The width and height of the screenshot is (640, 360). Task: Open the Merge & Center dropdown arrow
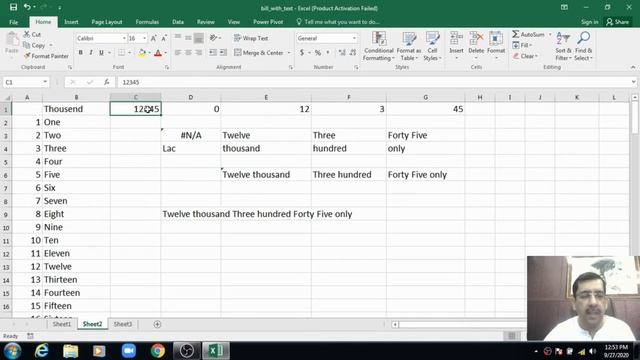pyautogui.click(x=289, y=53)
